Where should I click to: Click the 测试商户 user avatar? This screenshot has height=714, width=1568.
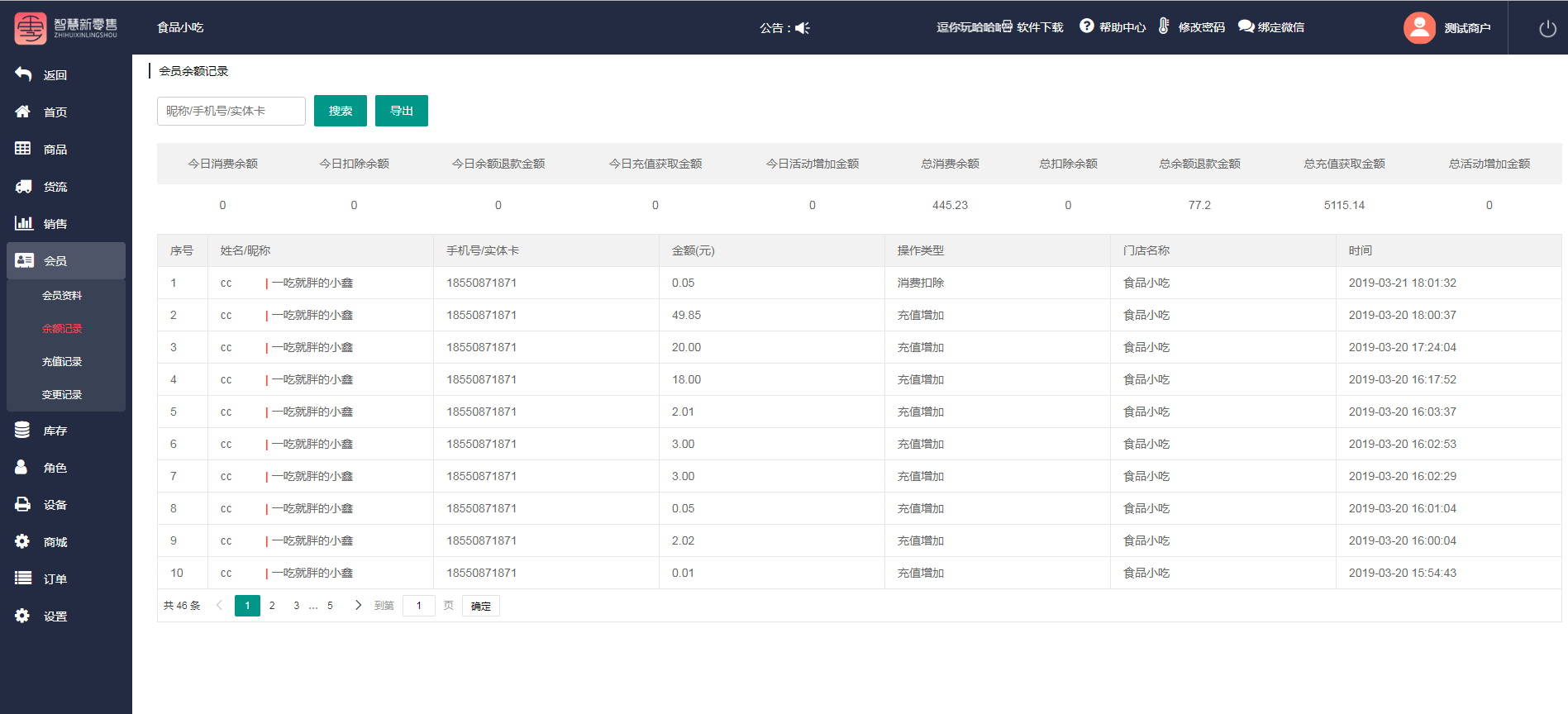(1419, 28)
